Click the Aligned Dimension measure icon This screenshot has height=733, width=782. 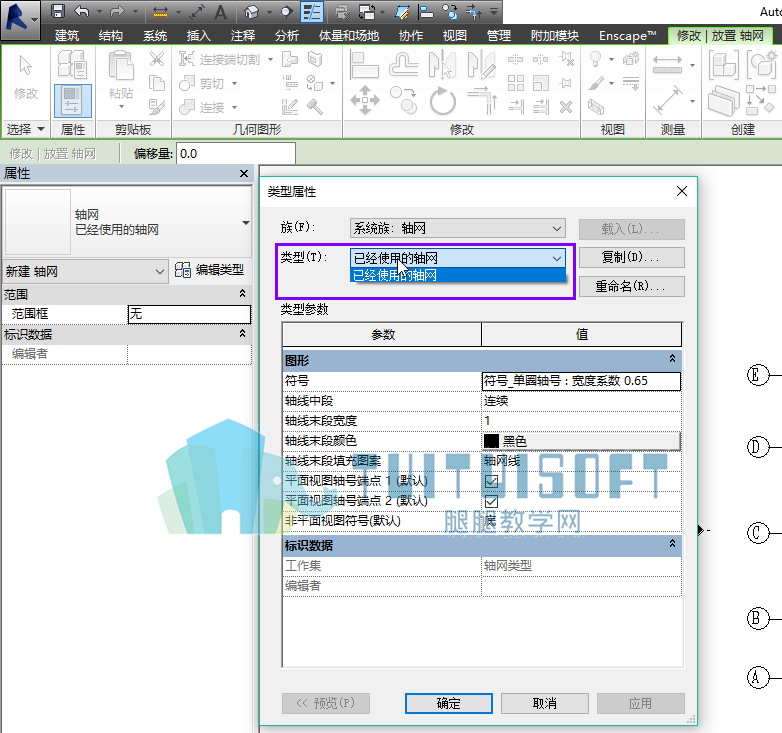pos(667,65)
